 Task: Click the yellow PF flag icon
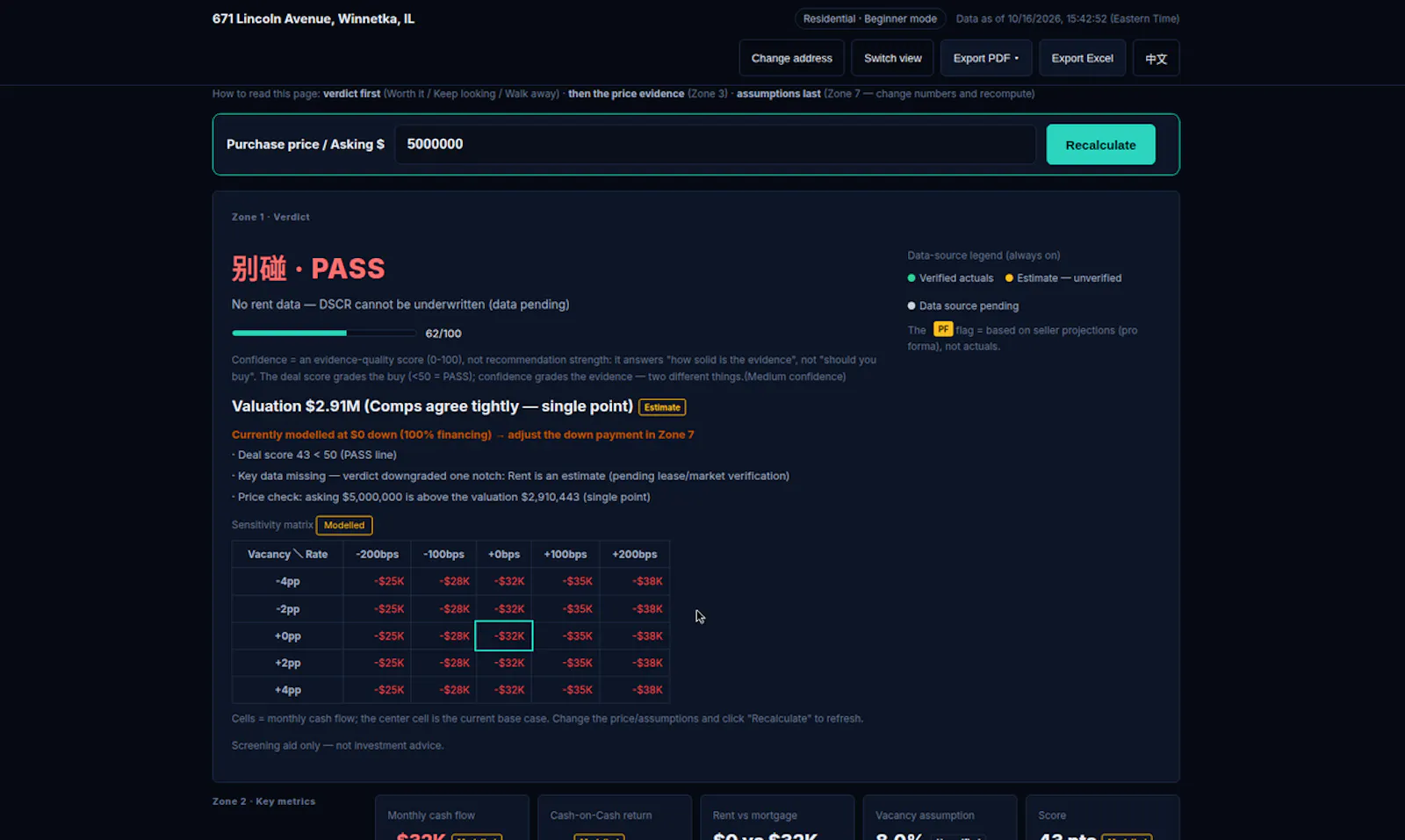[943, 329]
